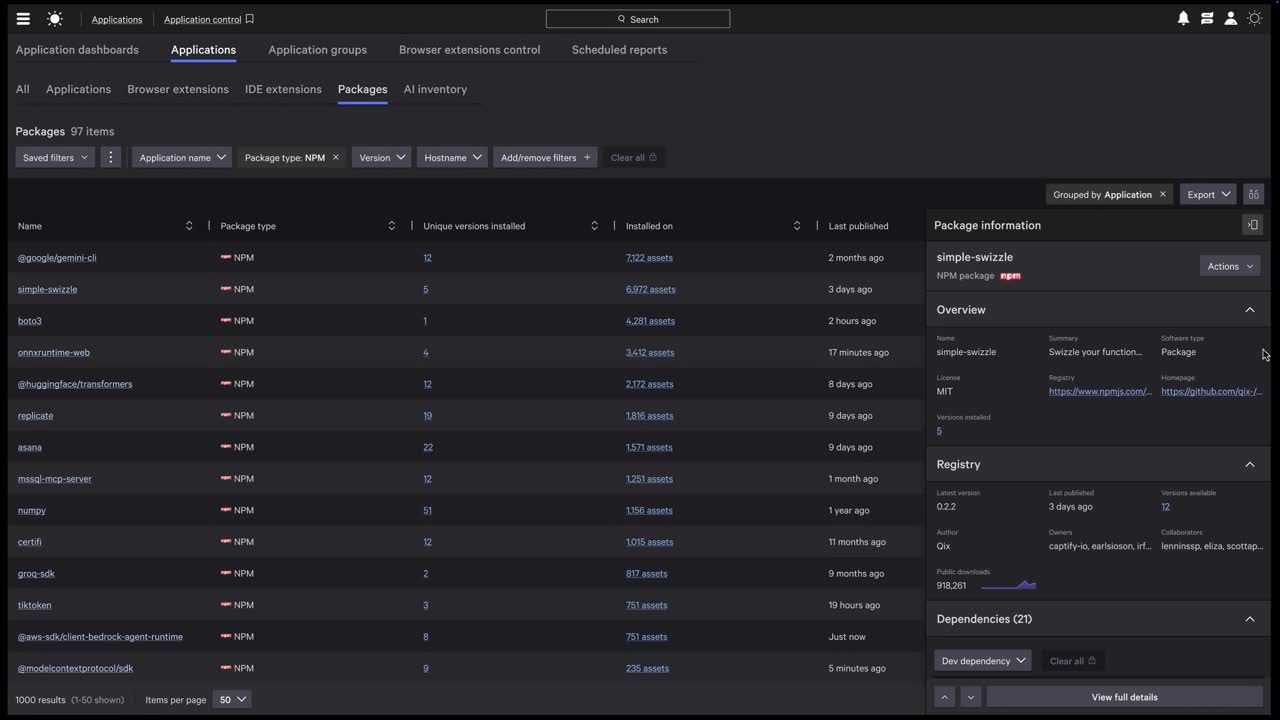Go to previous package using up arrow
This screenshot has height=720, width=1280.
(944, 697)
